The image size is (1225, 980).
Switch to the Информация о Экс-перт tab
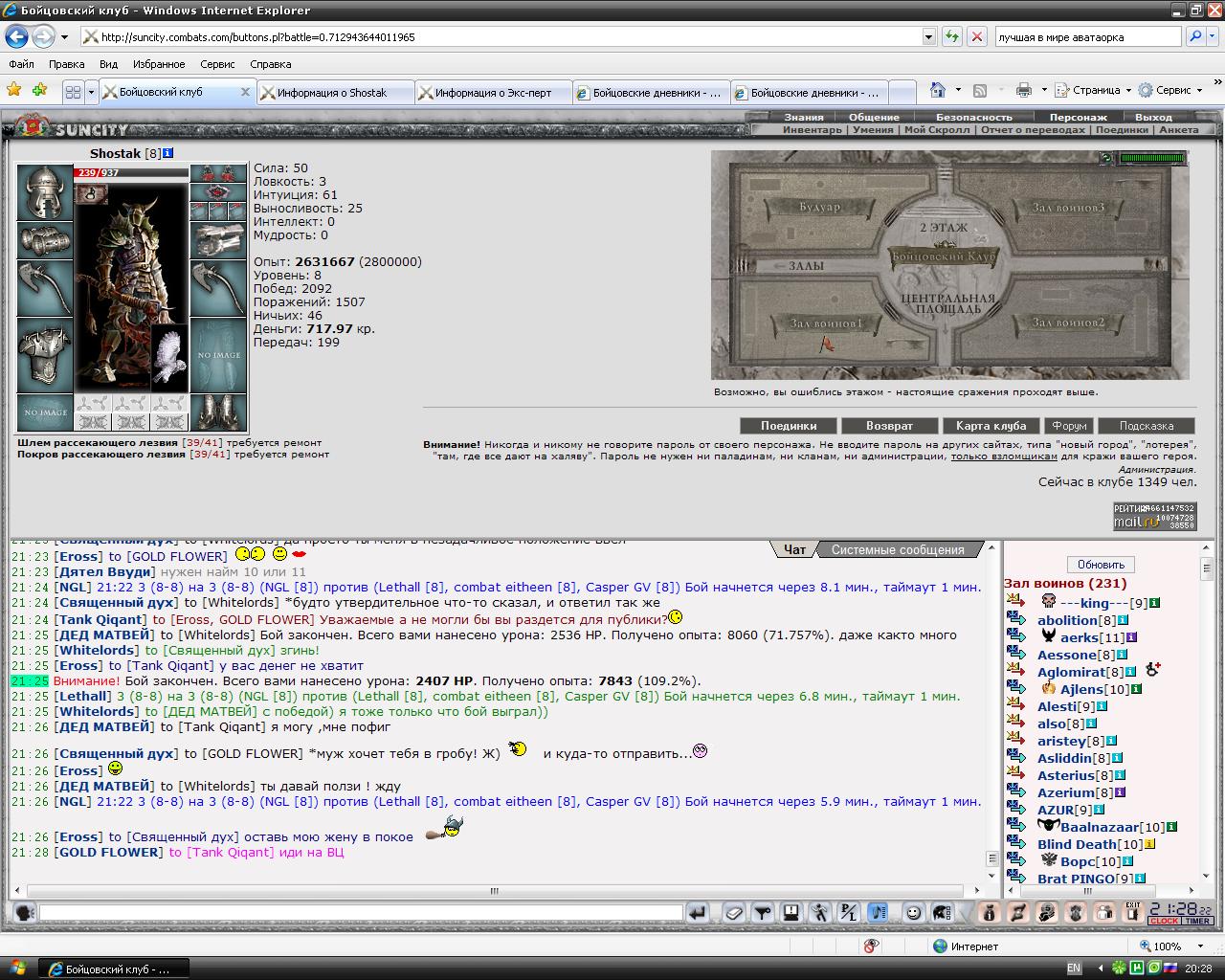click(x=494, y=93)
